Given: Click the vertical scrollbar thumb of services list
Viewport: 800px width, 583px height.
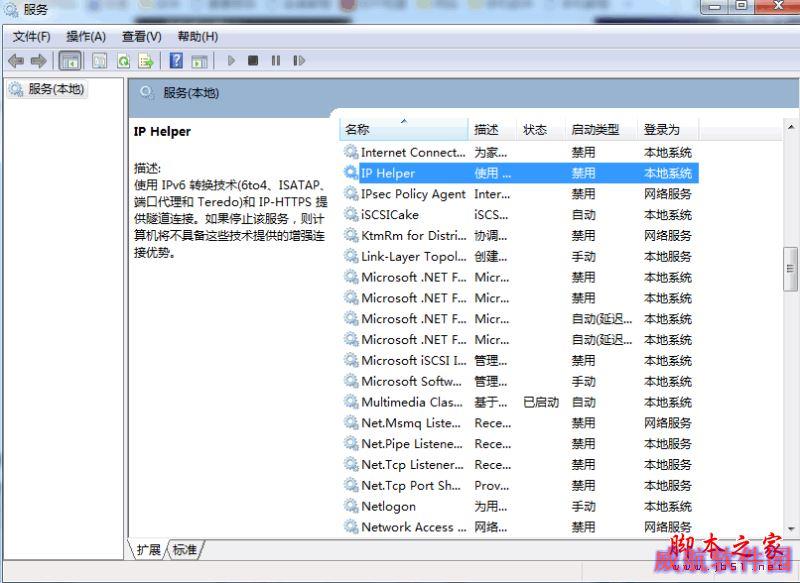Looking at the screenshot, I should 791,269.
